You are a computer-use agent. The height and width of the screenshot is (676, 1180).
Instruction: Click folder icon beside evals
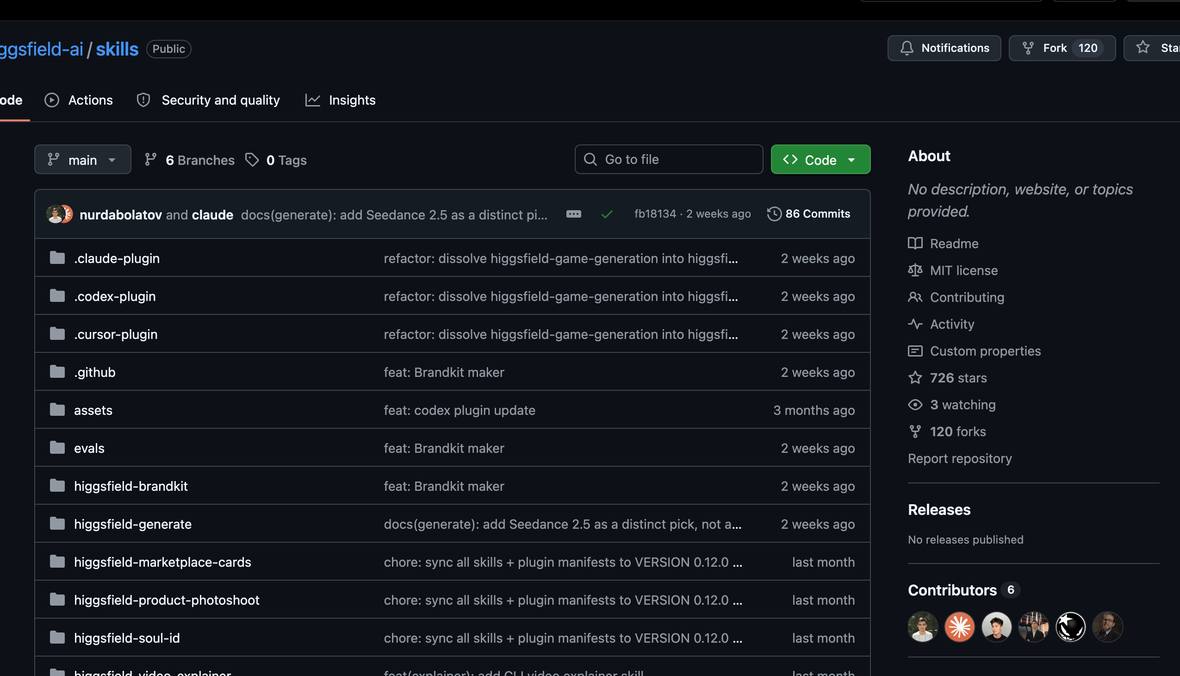[57, 448]
